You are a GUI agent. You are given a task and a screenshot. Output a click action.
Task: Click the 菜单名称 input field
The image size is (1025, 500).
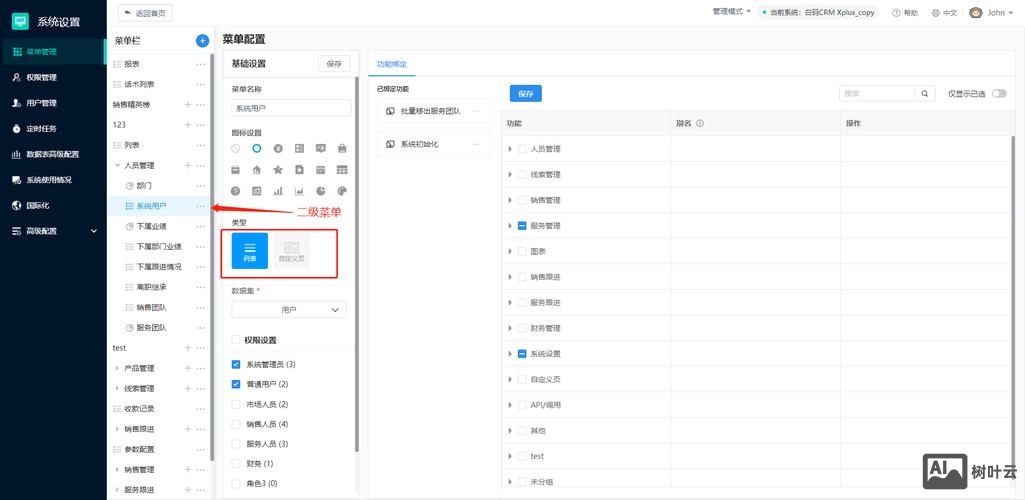291,108
